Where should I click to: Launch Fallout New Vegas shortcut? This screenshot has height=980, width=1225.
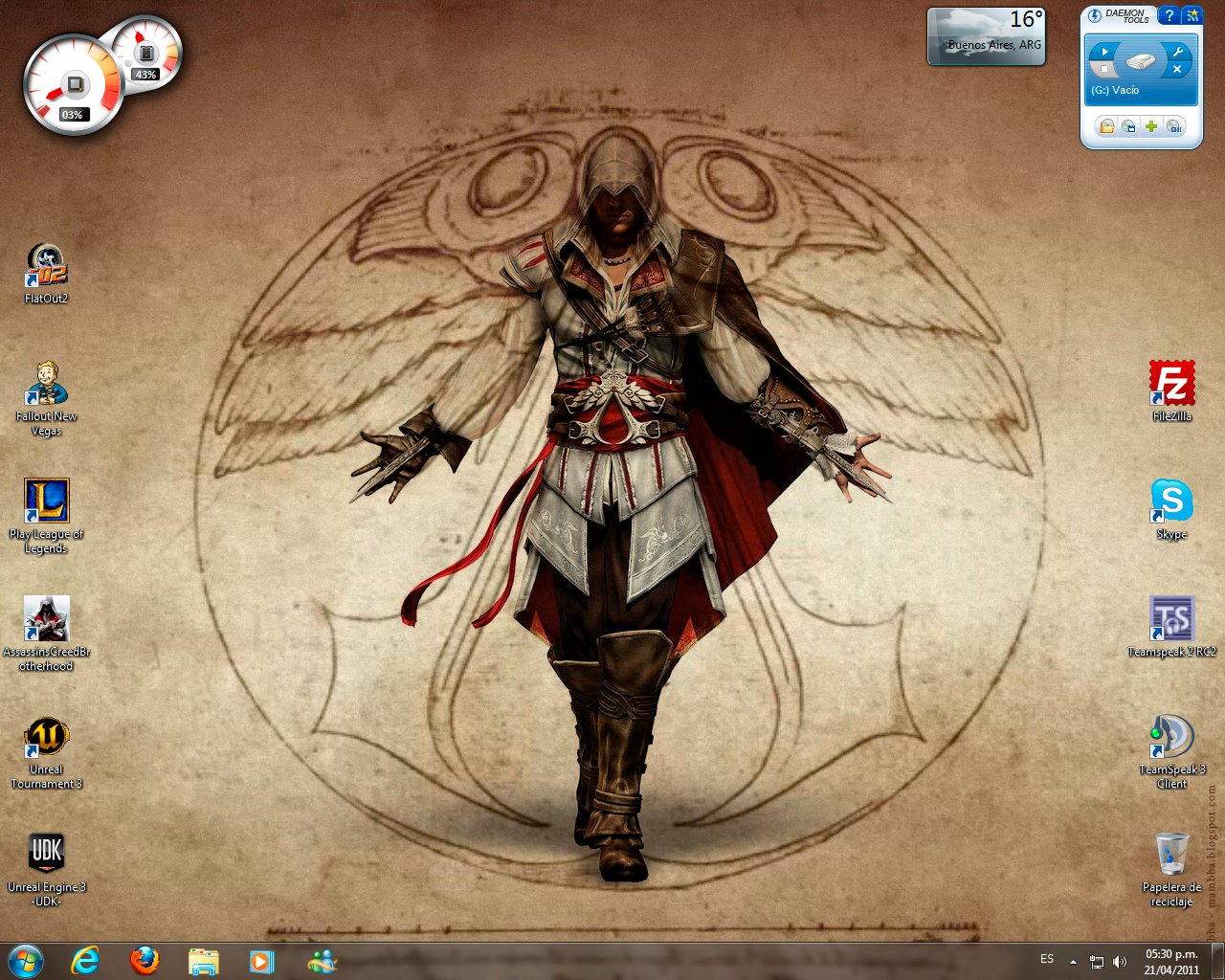click(46, 397)
